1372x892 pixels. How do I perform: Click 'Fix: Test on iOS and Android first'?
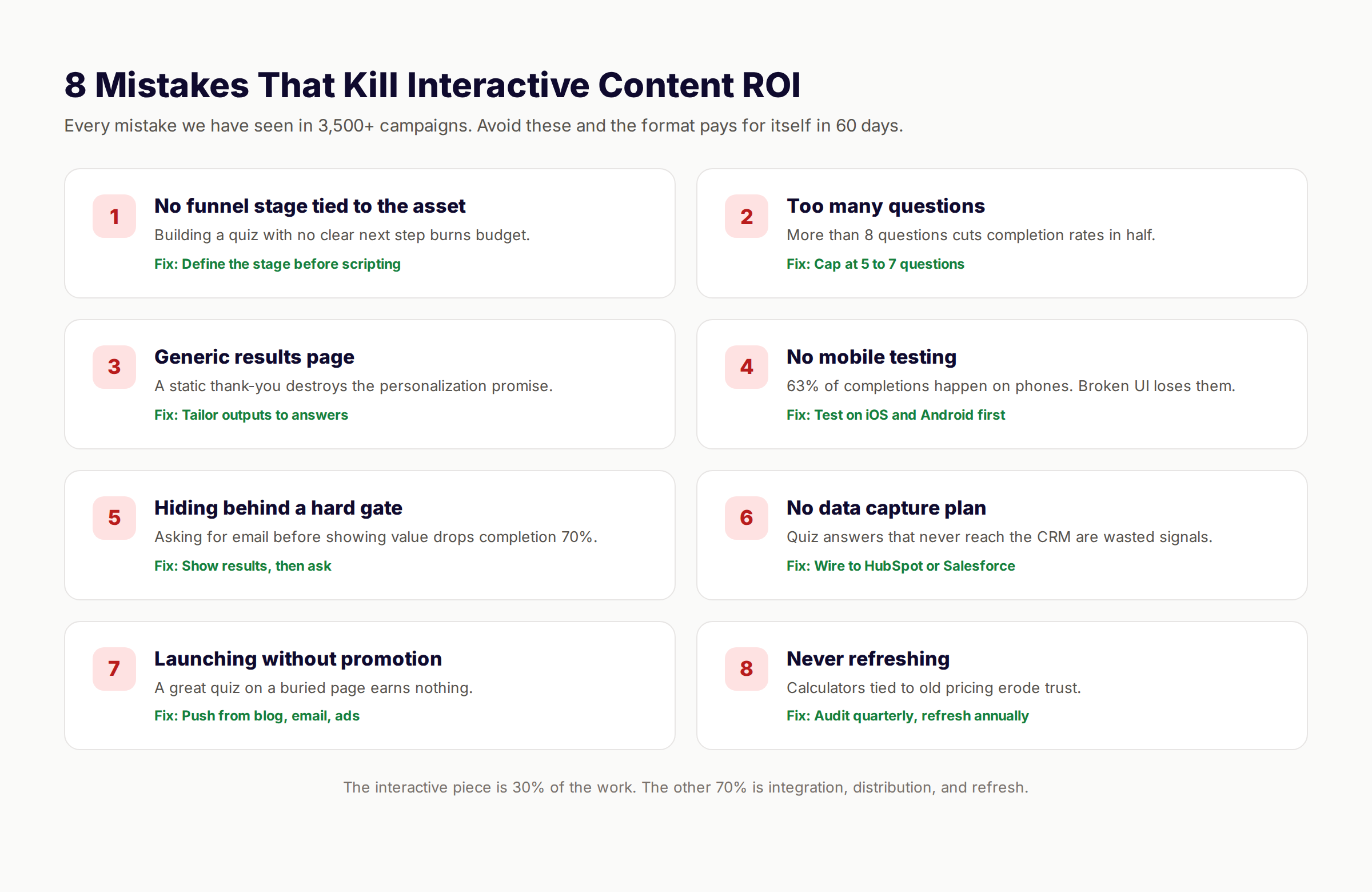tap(895, 415)
